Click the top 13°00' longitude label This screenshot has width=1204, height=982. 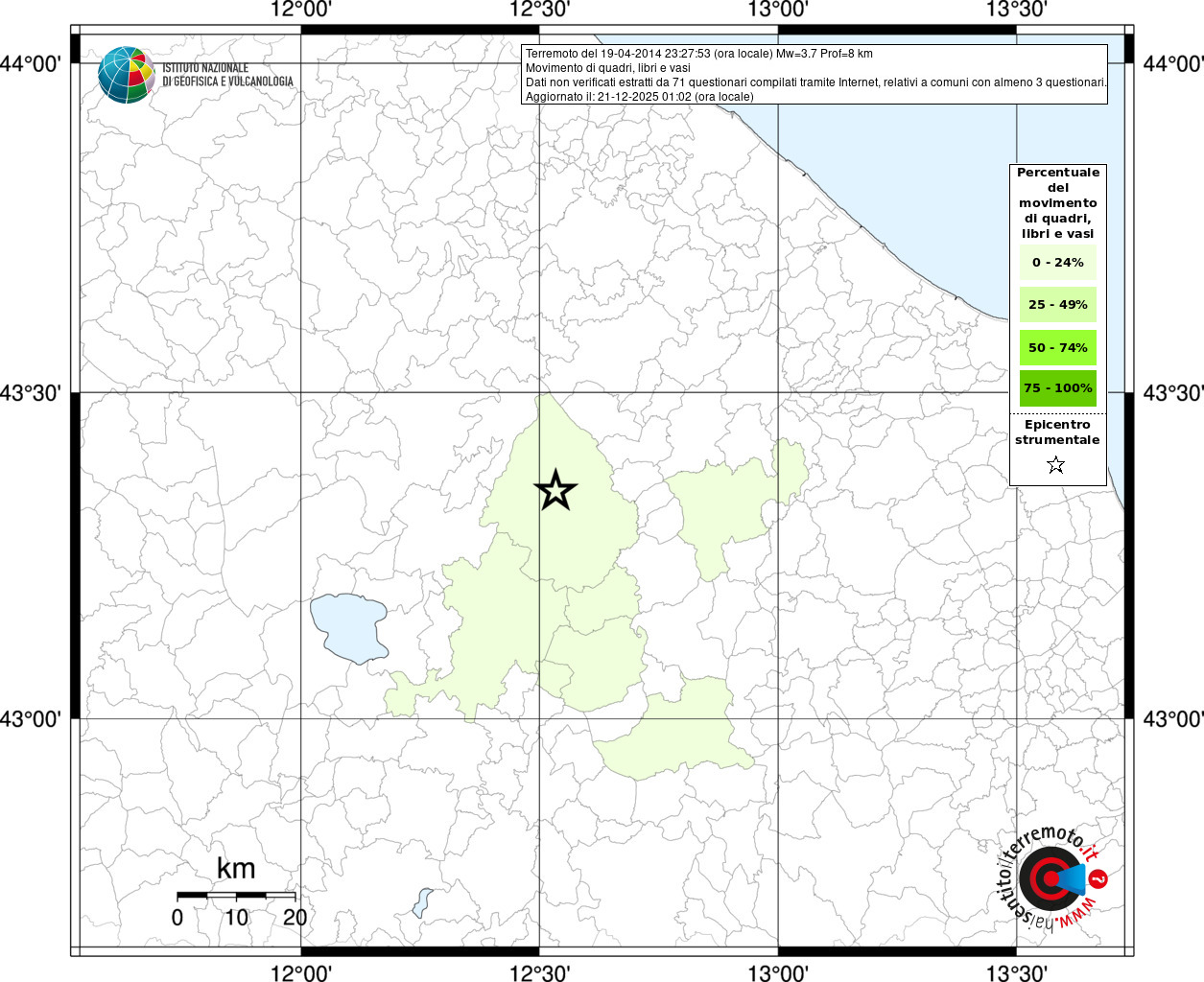tap(778, 10)
